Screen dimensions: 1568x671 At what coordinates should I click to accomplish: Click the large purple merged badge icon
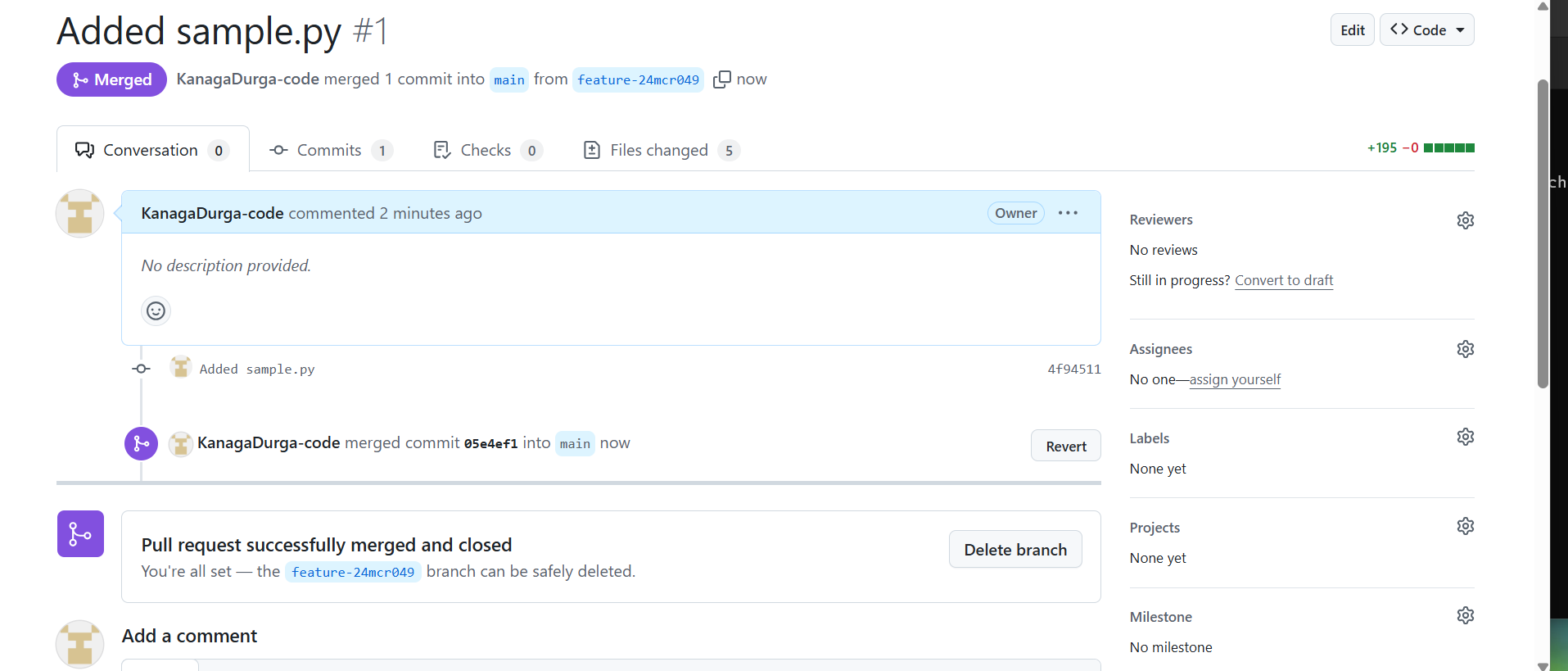point(80,534)
